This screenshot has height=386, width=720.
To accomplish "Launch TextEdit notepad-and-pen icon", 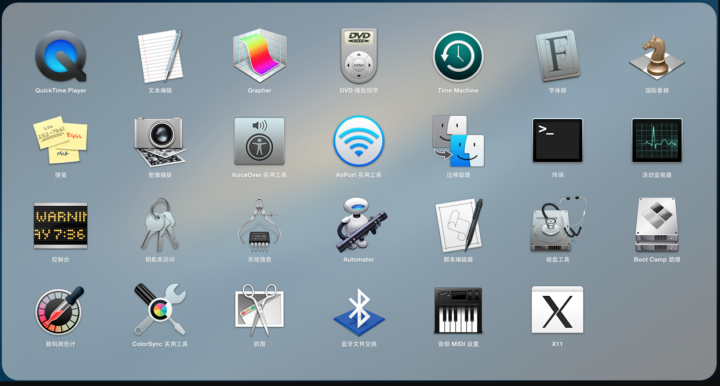I will (x=160, y=56).
